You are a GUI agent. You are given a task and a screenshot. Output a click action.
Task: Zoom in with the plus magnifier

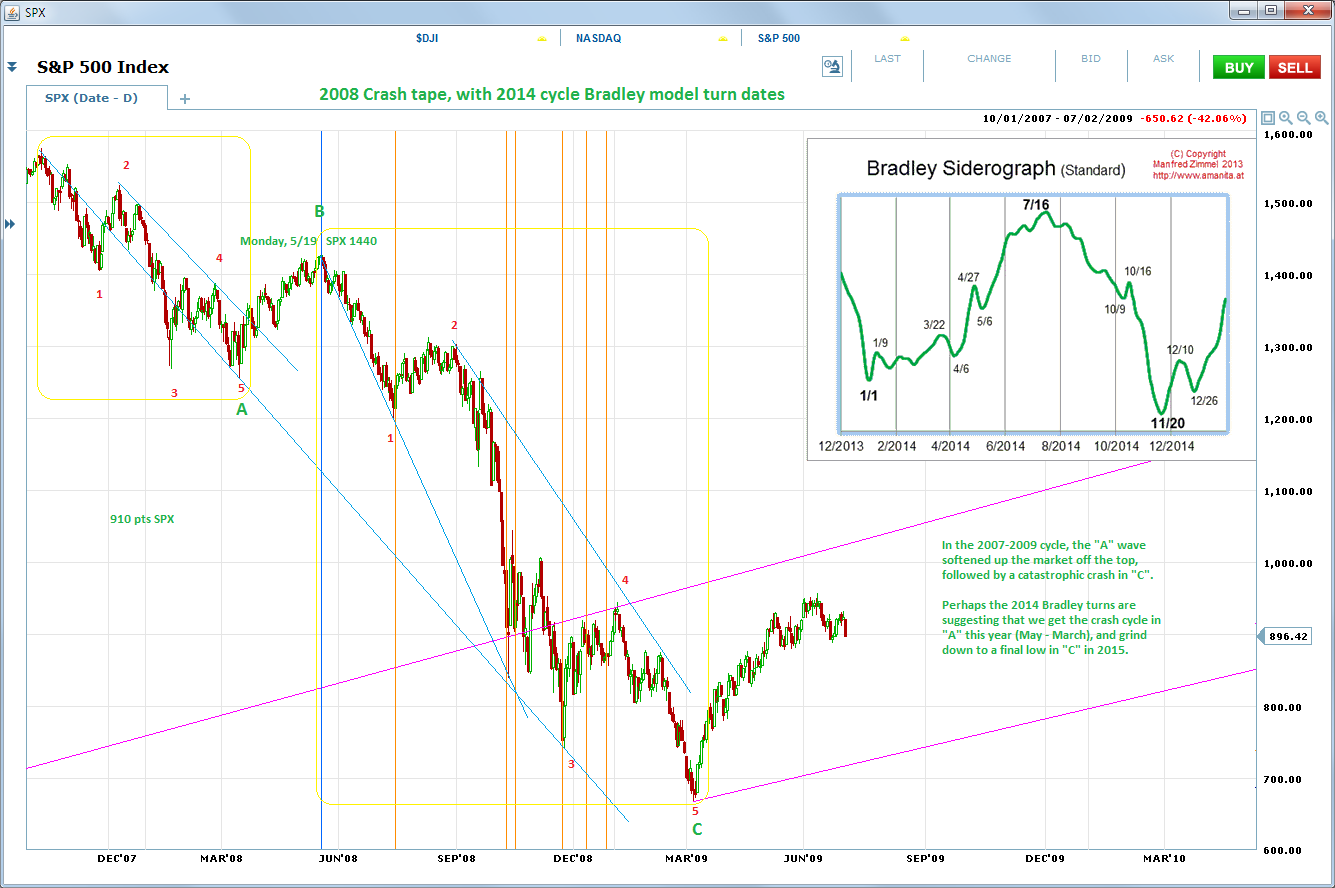(1320, 118)
